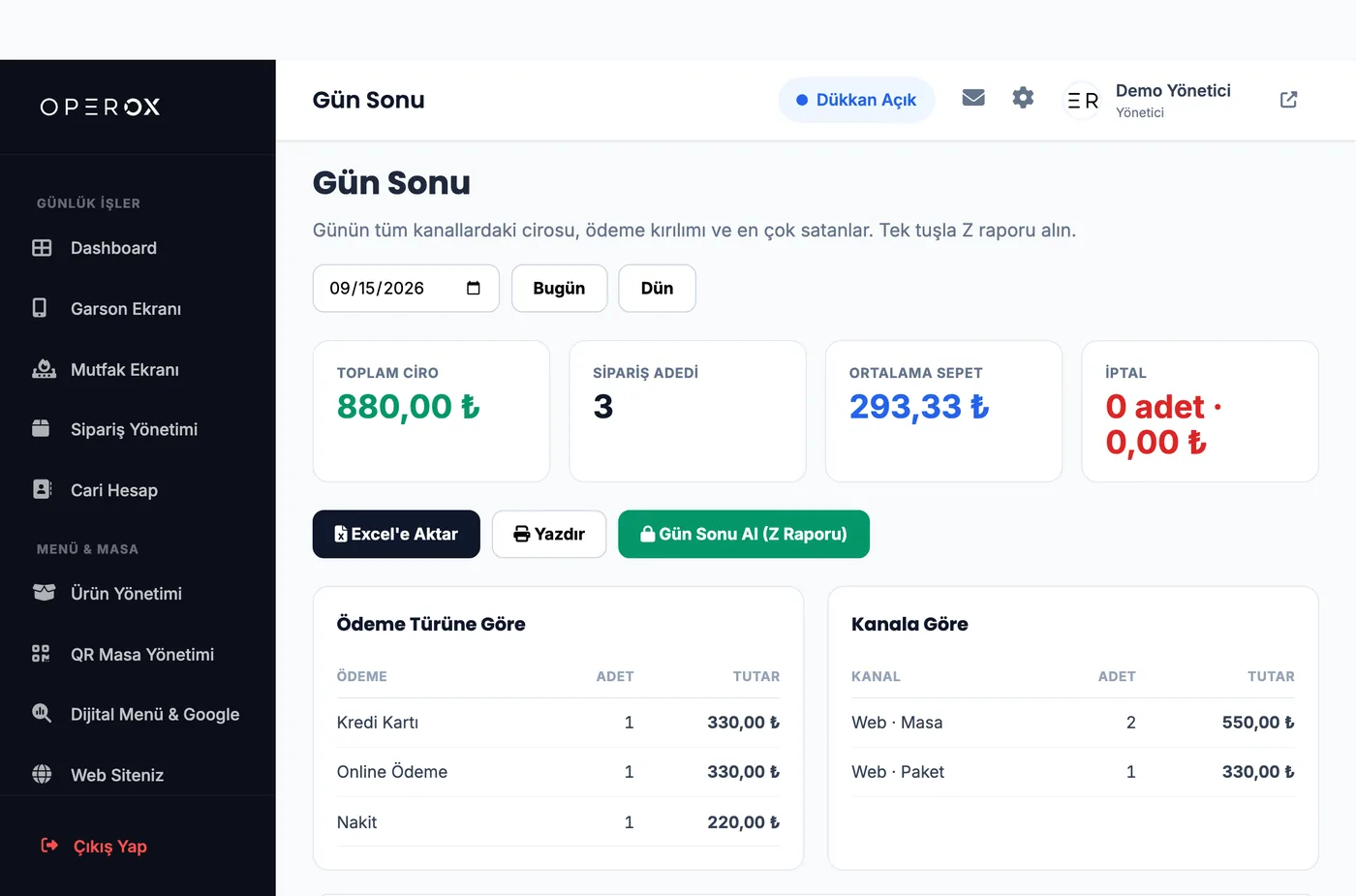Click the Bugün date button
Viewport: 1356px width, 896px height.
559,288
